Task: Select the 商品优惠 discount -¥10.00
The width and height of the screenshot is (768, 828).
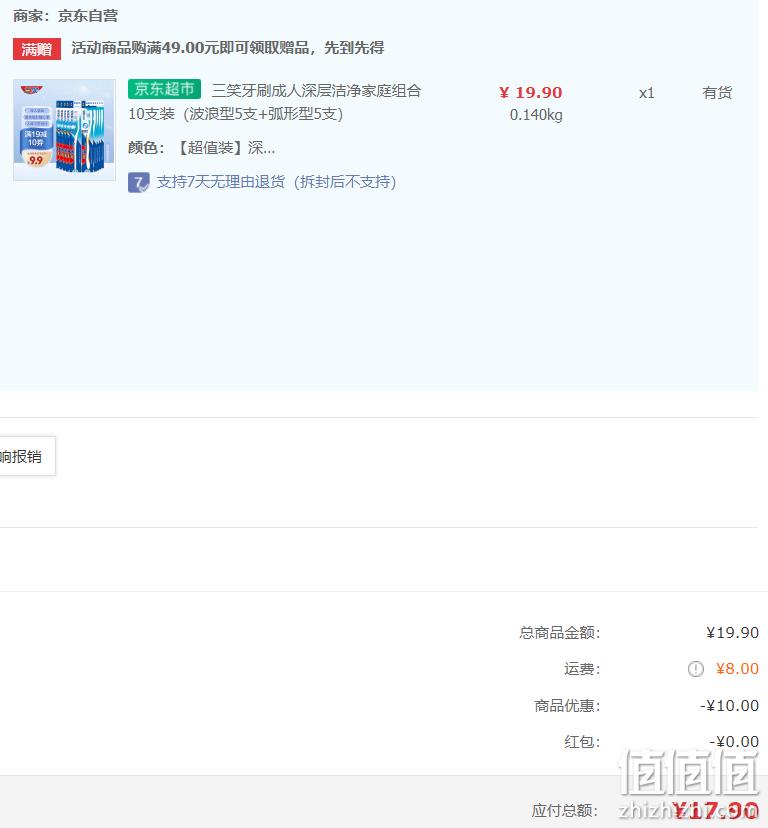Action: pyautogui.click(x=729, y=705)
